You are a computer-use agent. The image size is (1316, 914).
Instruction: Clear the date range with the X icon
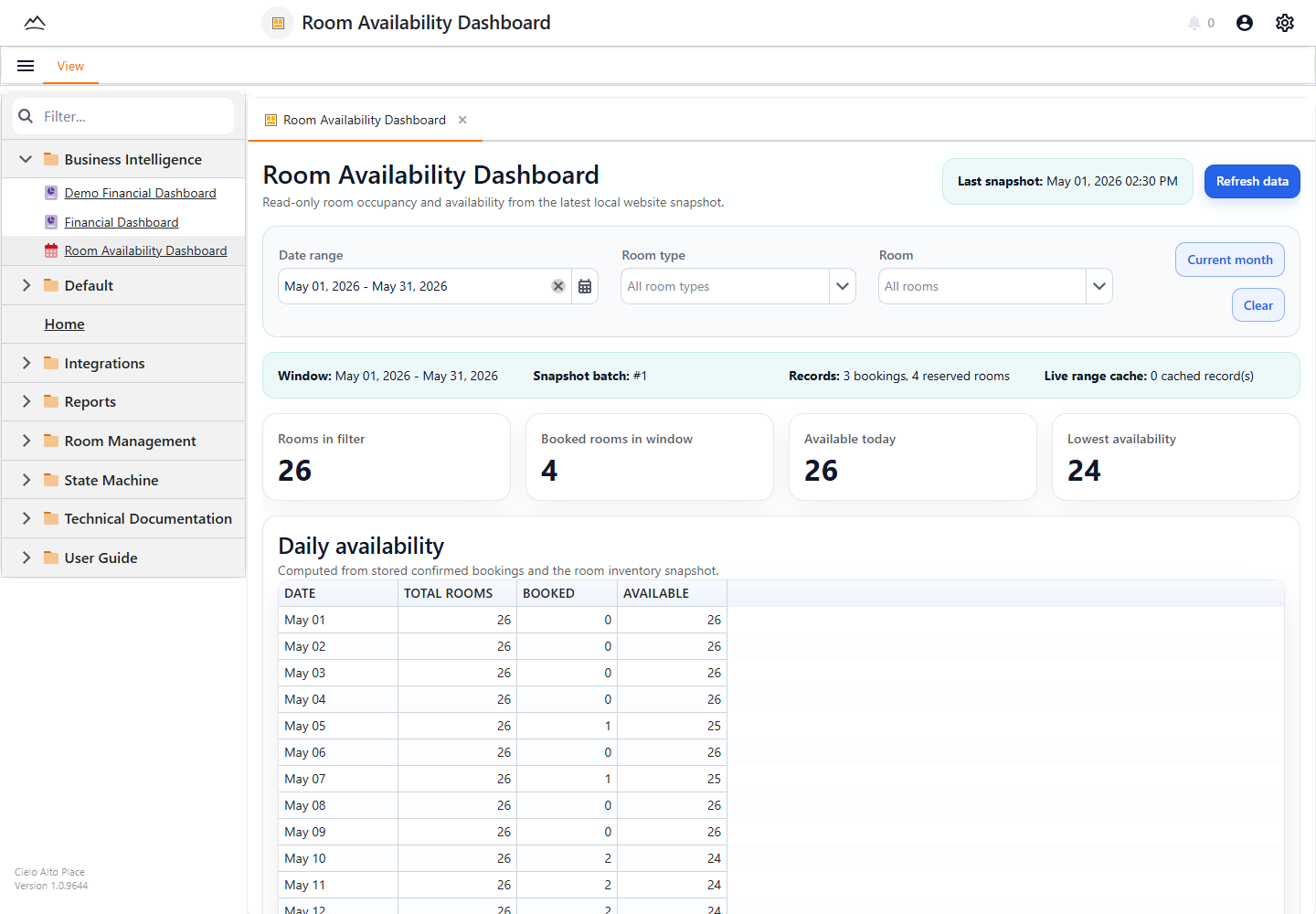tap(558, 286)
